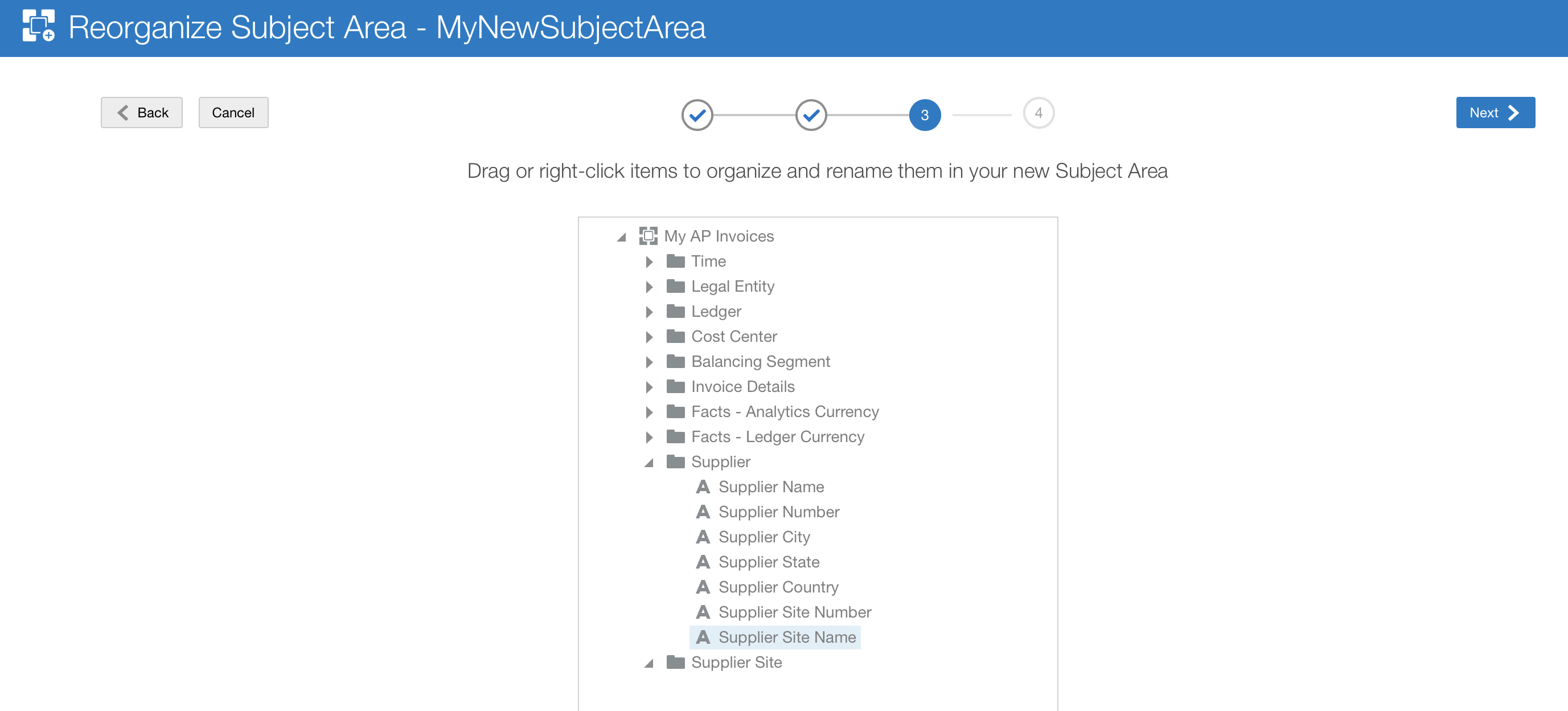The width and height of the screenshot is (1568, 711).
Task: Expand the Legal Entity folder
Action: [x=649, y=287]
